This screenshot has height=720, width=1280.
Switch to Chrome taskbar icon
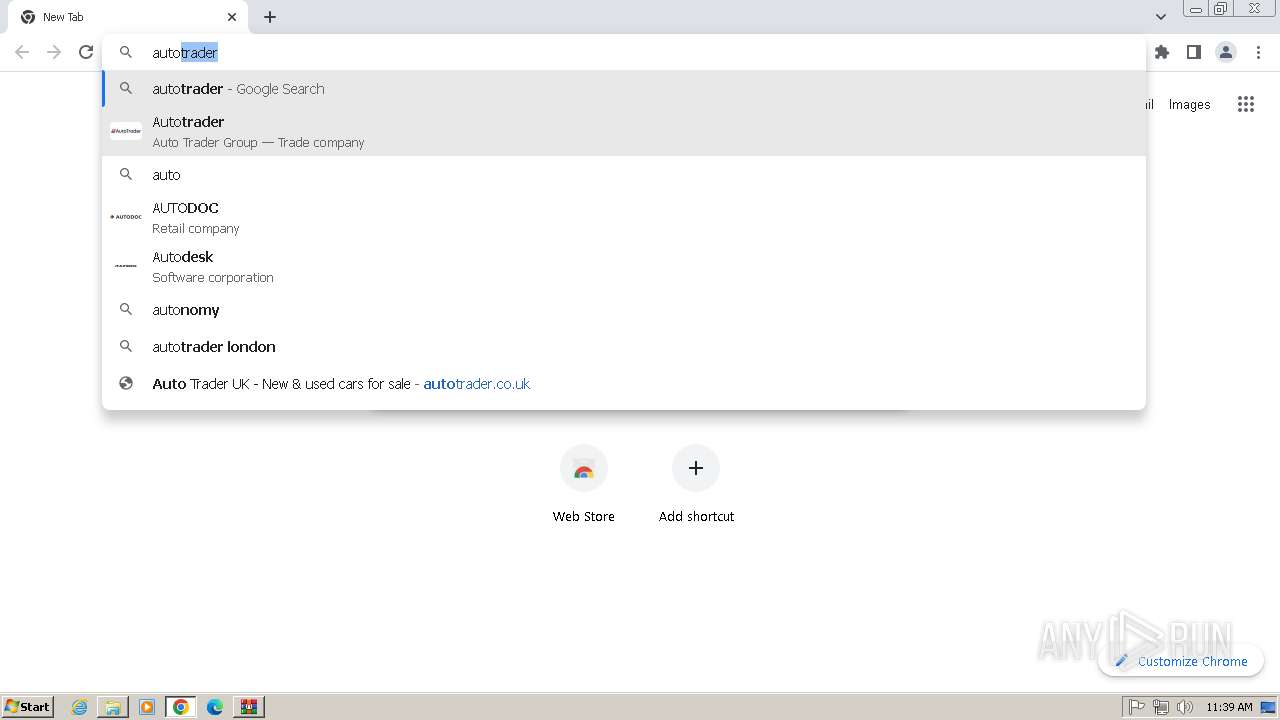click(x=181, y=707)
